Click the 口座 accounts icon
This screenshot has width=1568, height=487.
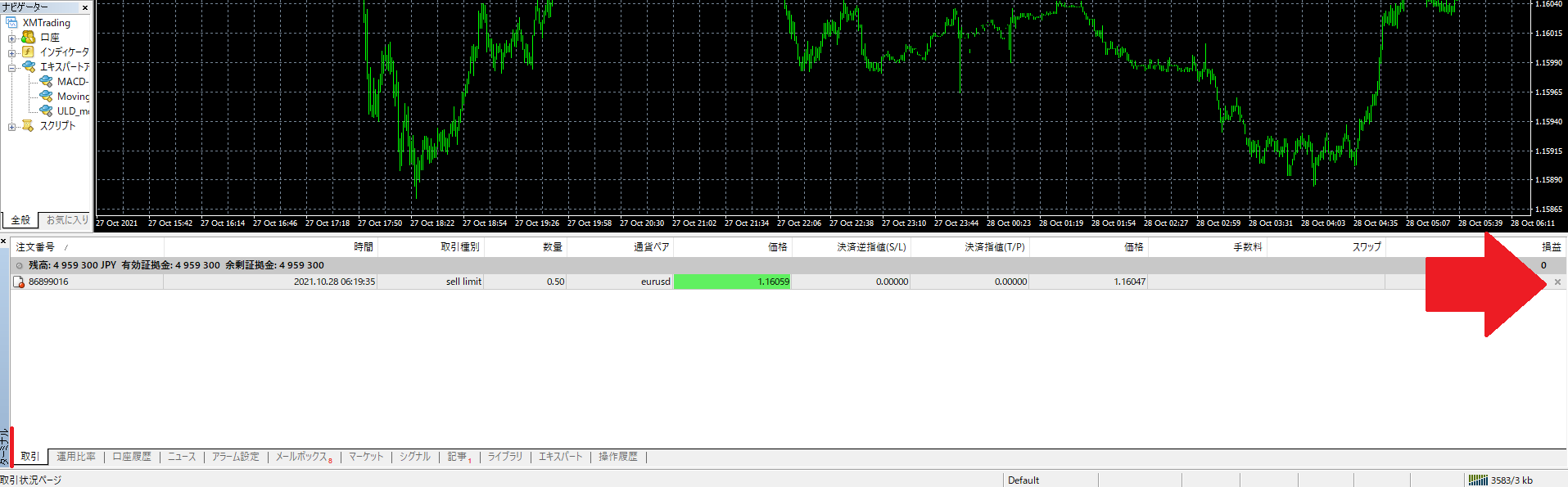(x=29, y=38)
